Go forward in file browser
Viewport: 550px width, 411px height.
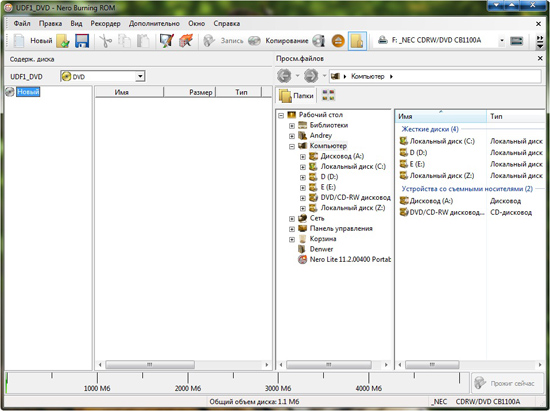point(311,76)
